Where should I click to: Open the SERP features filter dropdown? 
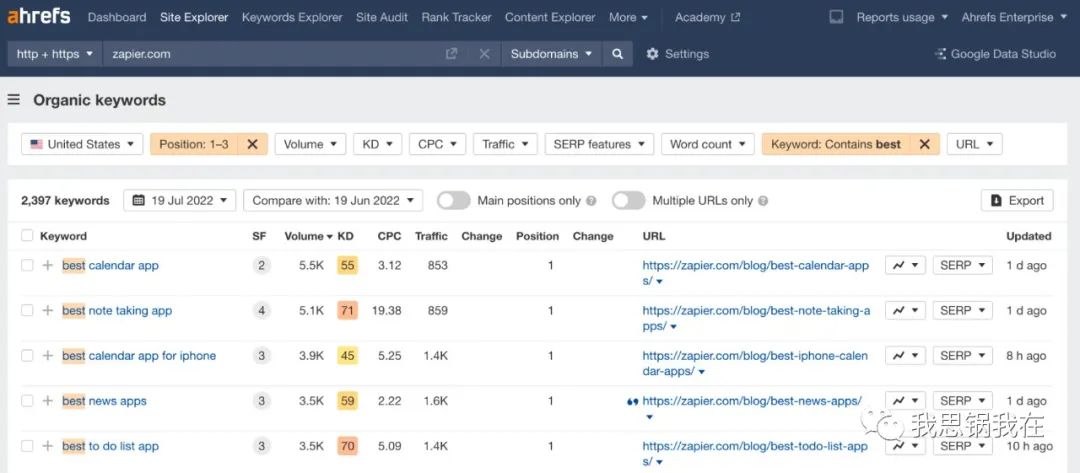[x=599, y=144]
